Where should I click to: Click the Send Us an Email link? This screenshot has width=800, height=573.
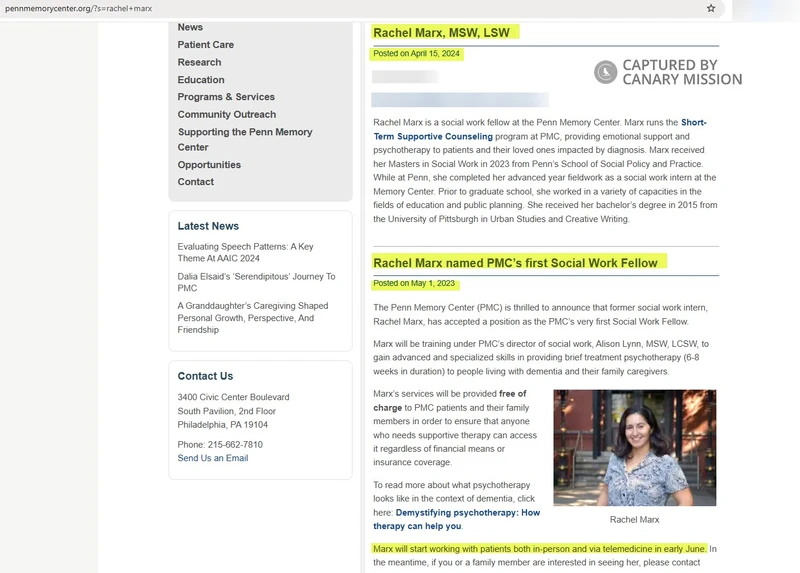click(x=213, y=458)
